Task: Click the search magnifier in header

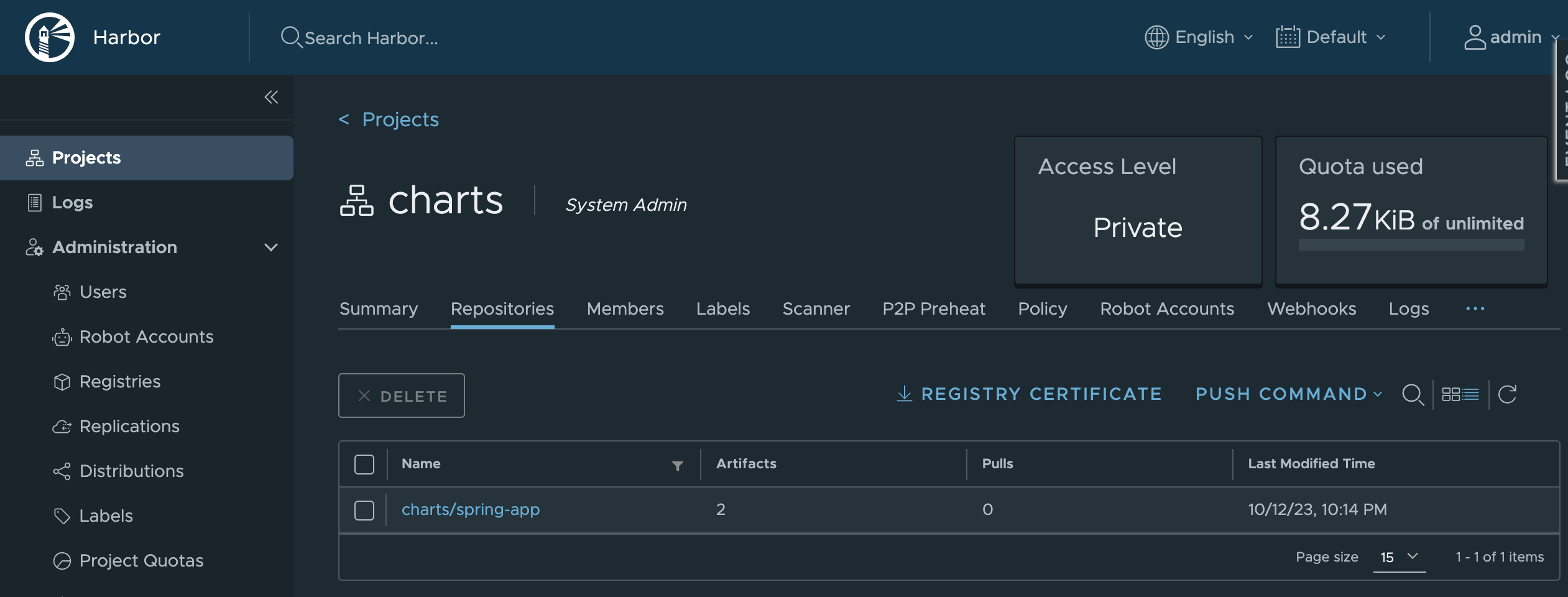Action: [291, 37]
